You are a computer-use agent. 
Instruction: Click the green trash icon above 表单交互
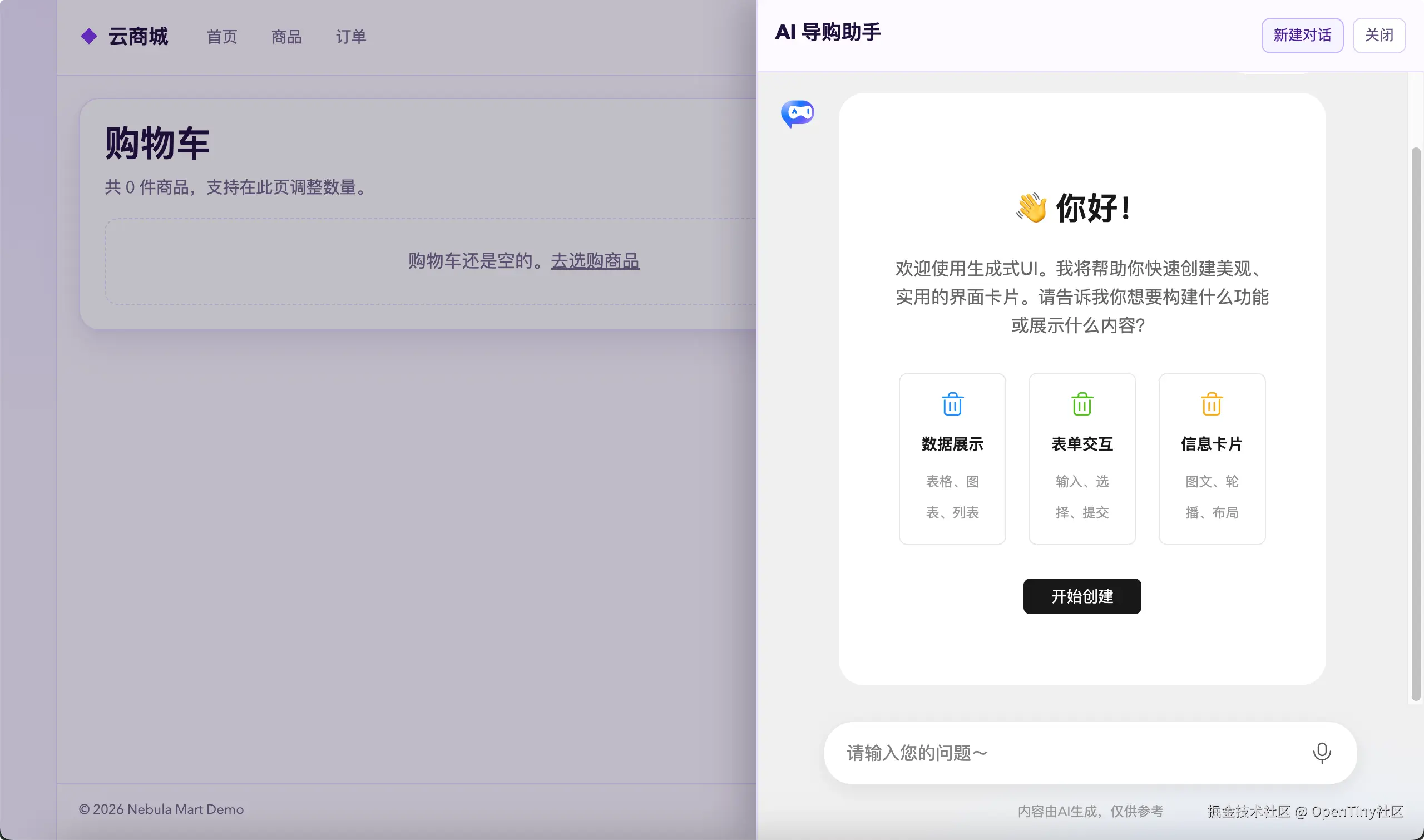pyautogui.click(x=1081, y=404)
